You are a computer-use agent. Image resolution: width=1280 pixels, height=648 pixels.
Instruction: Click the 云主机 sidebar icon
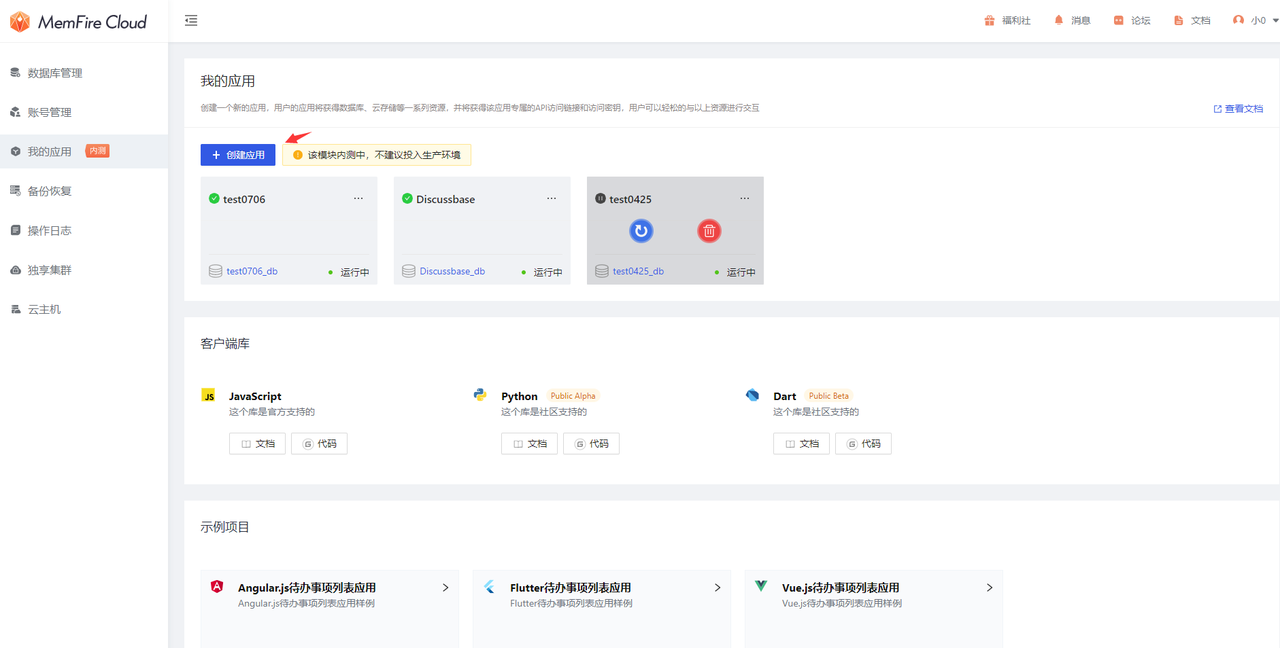45,309
